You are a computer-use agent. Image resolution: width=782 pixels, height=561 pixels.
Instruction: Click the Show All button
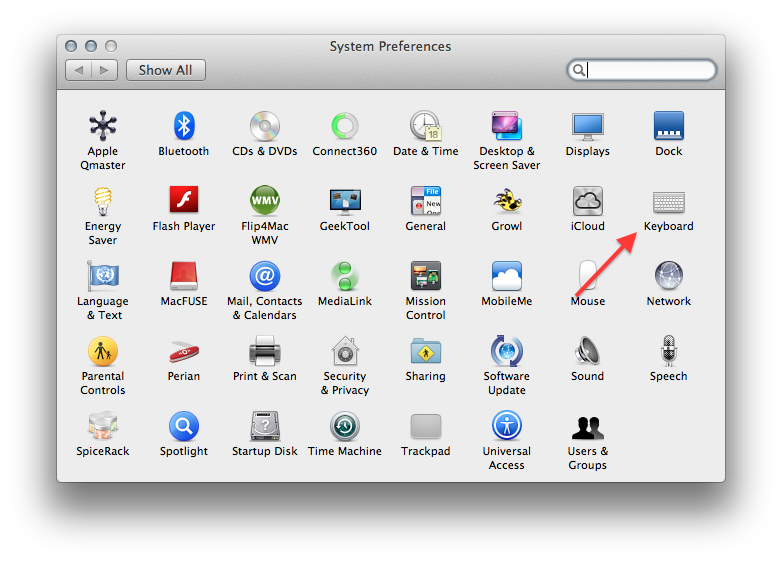pyautogui.click(x=166, y=70)
